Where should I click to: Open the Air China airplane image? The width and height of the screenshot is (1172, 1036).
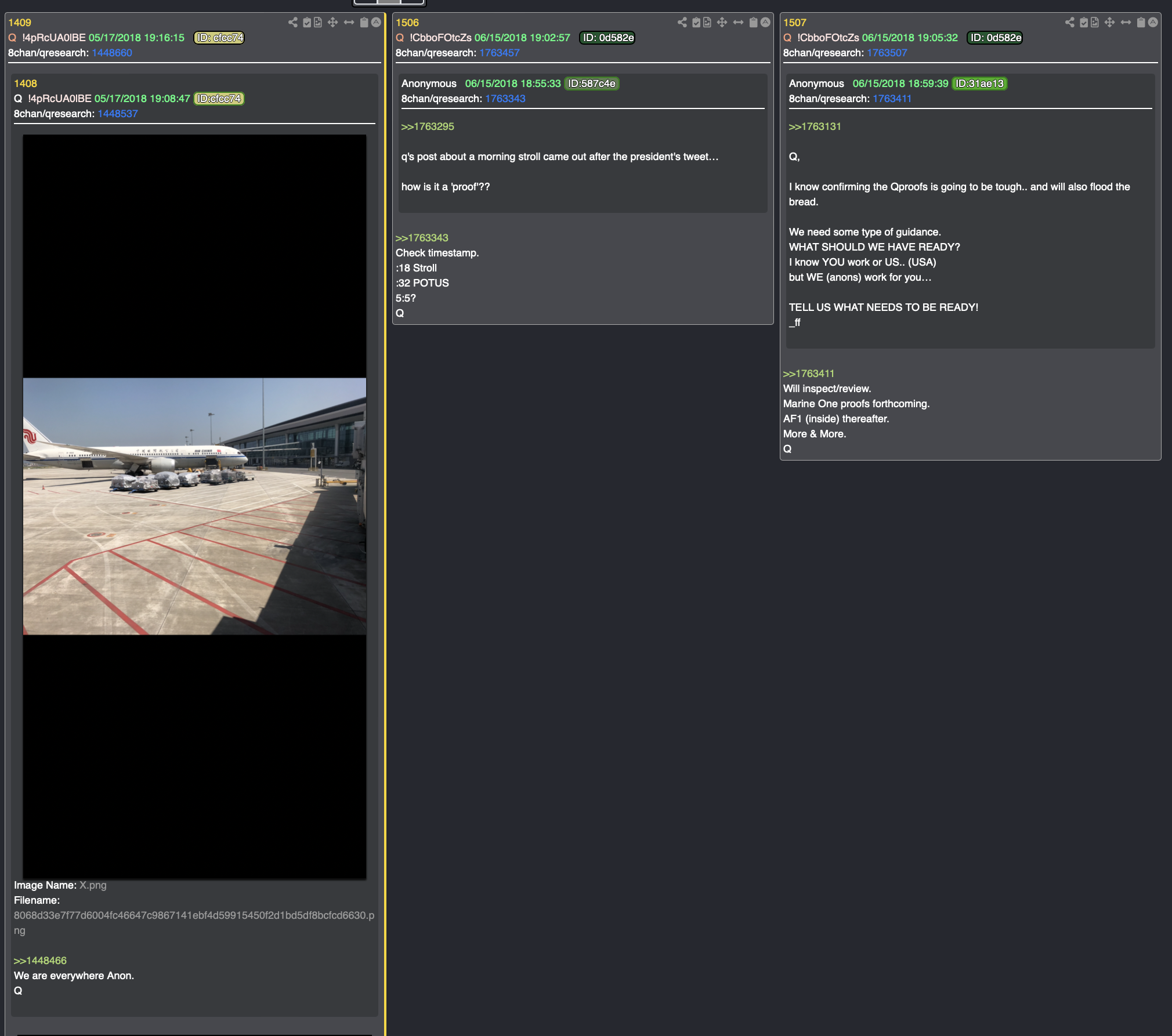pos(194,506)
